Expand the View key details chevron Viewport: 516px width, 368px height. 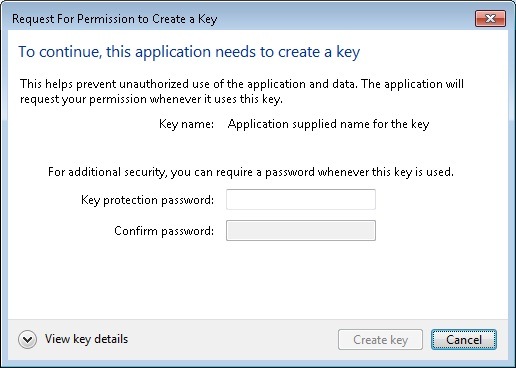27,340
